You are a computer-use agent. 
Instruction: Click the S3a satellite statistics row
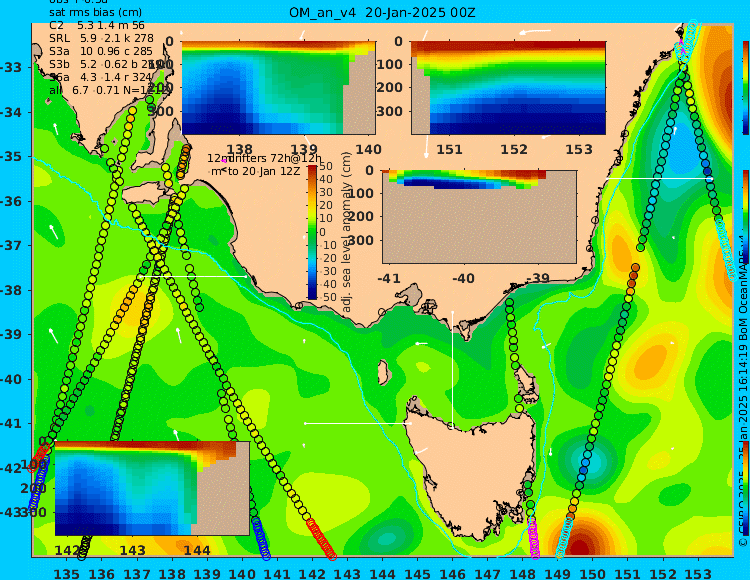click(101, 51)
